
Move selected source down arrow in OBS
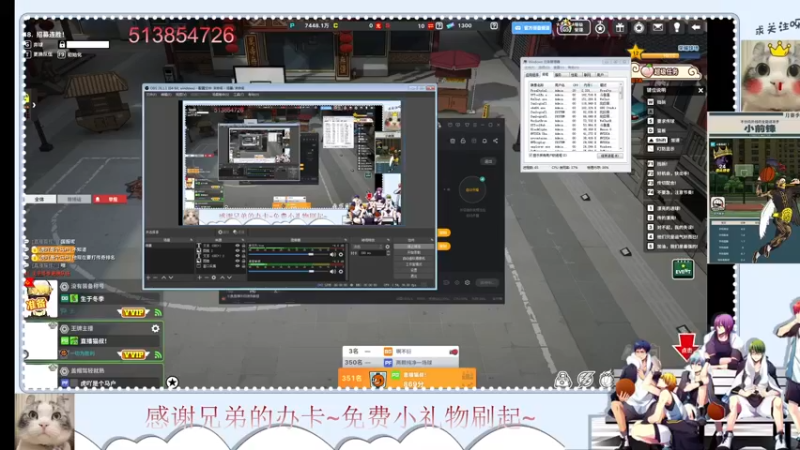(x=229, y=278)
